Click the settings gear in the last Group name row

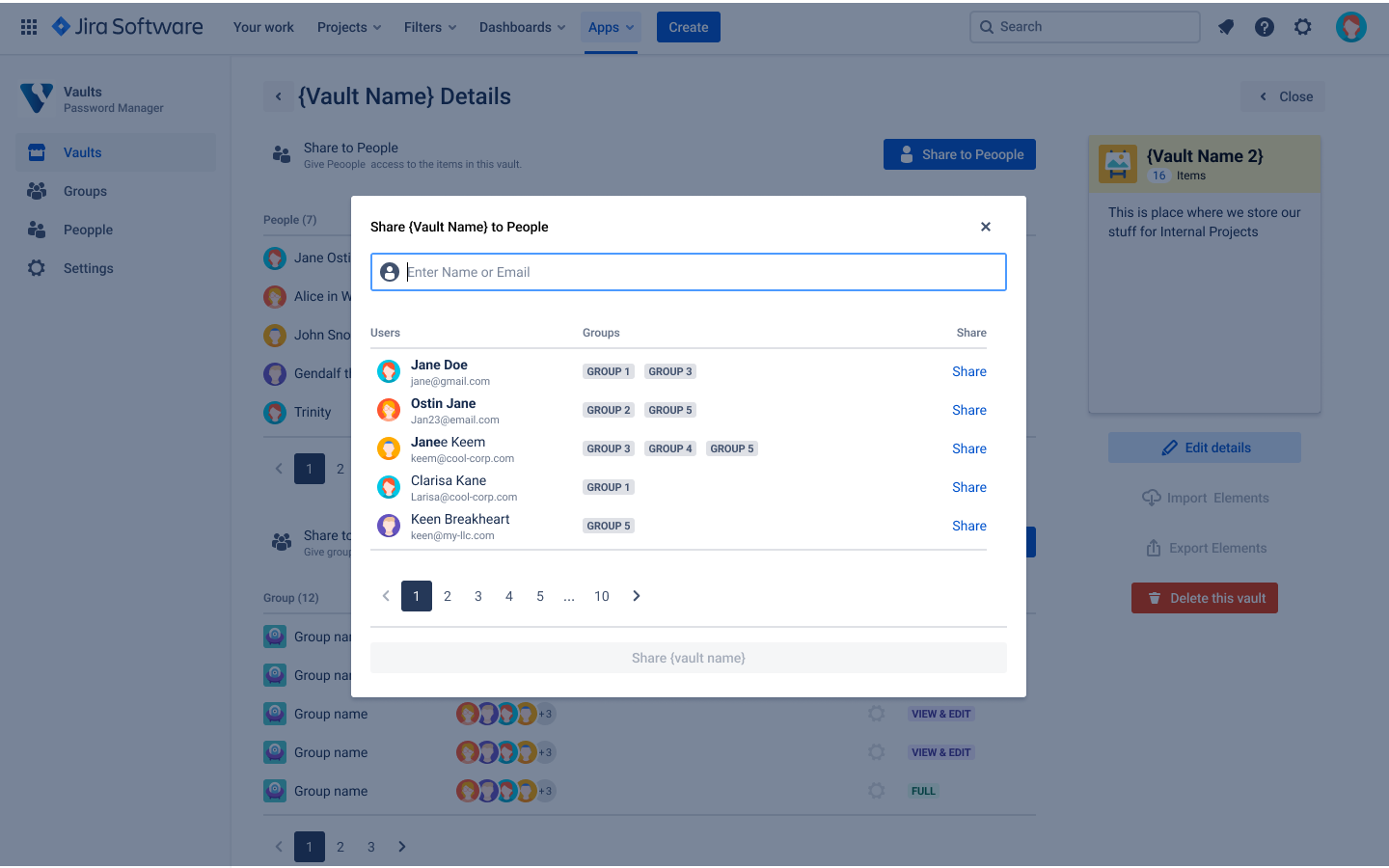pyautogui.click(x=876, y=791)
